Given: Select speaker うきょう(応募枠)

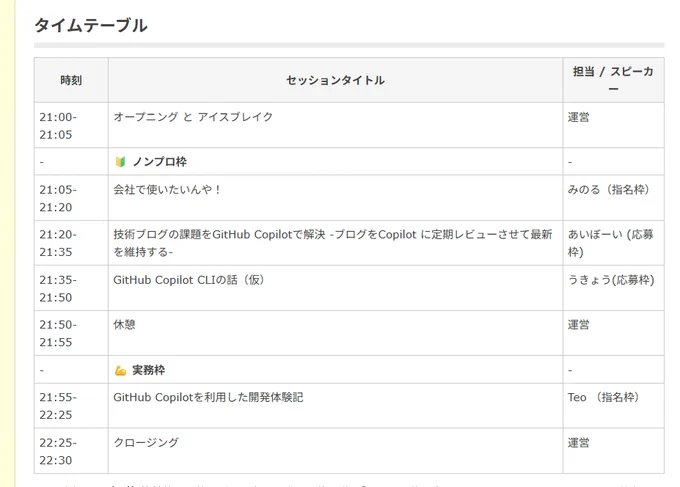Looking at the screenshot, I should [611, 280].
